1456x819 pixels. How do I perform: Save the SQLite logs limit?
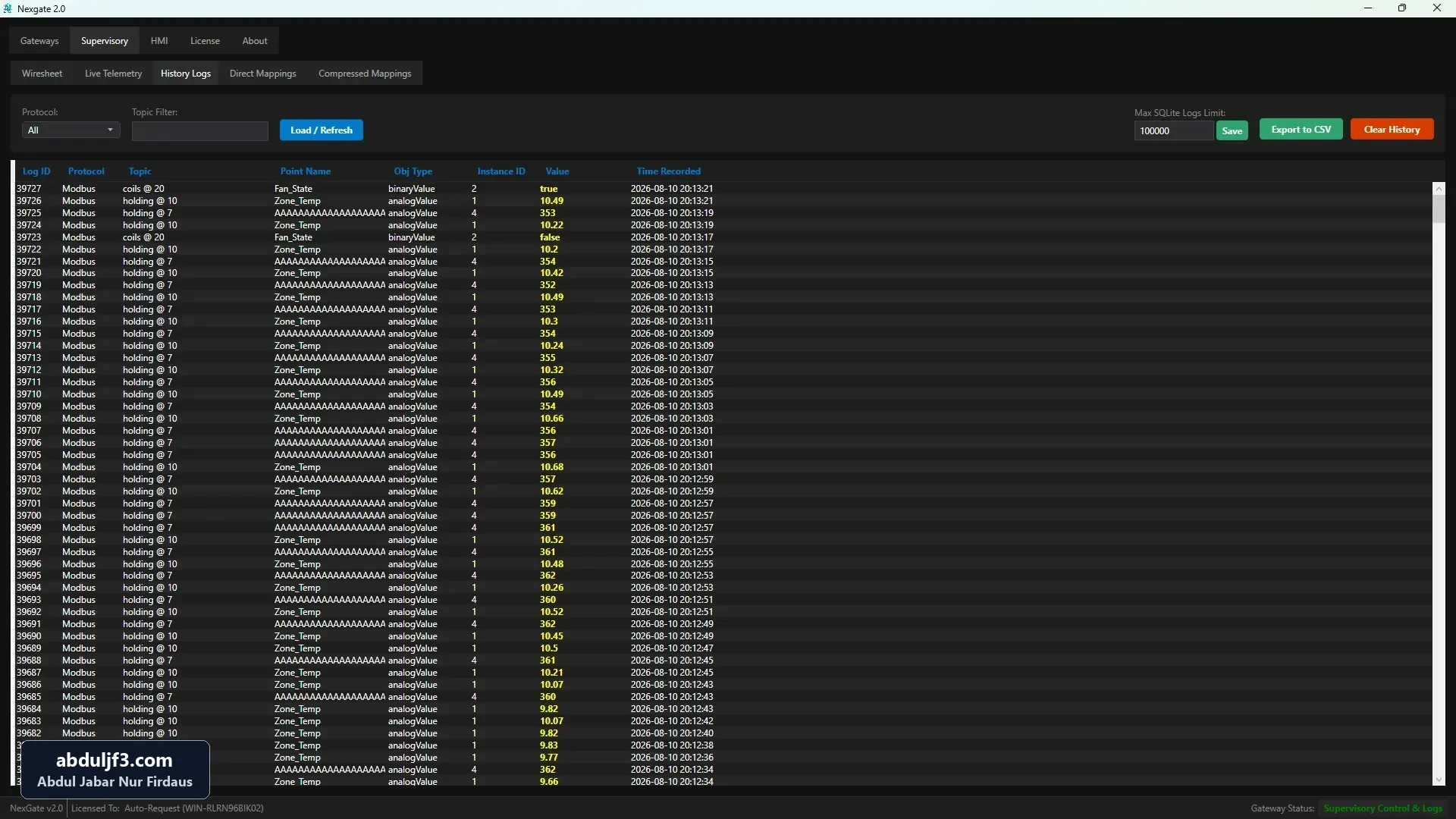[x=1232, y=131]
